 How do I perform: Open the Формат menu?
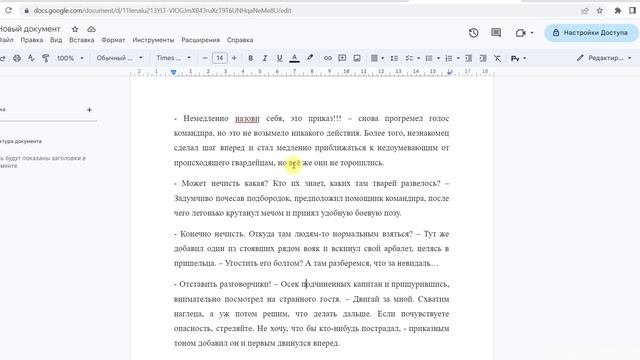(113, 40)
